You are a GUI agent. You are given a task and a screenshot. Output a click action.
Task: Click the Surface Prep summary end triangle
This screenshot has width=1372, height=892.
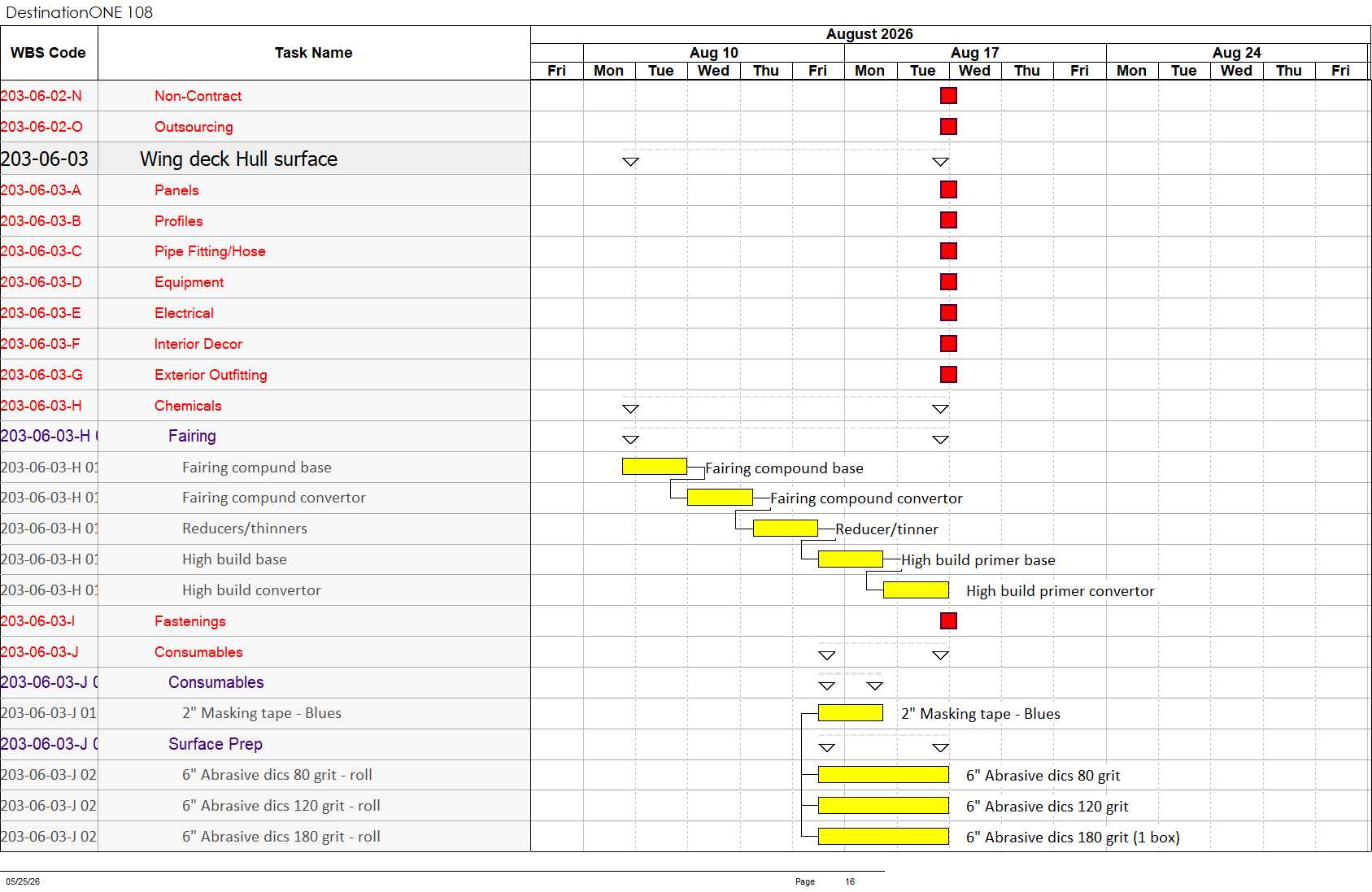pos(940,748)
